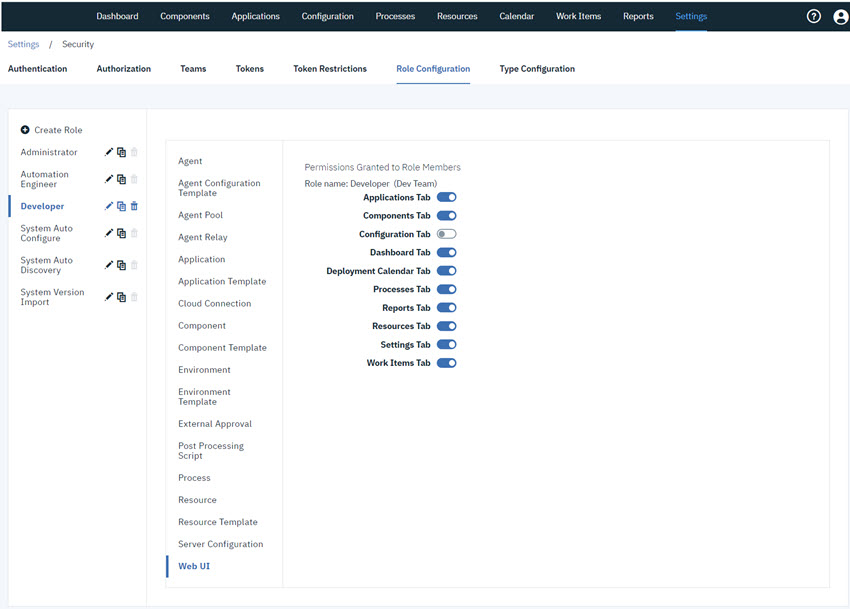Copy the System Version Import role
The width and height of the screenshot is (850, 609).
pos(122,297)
